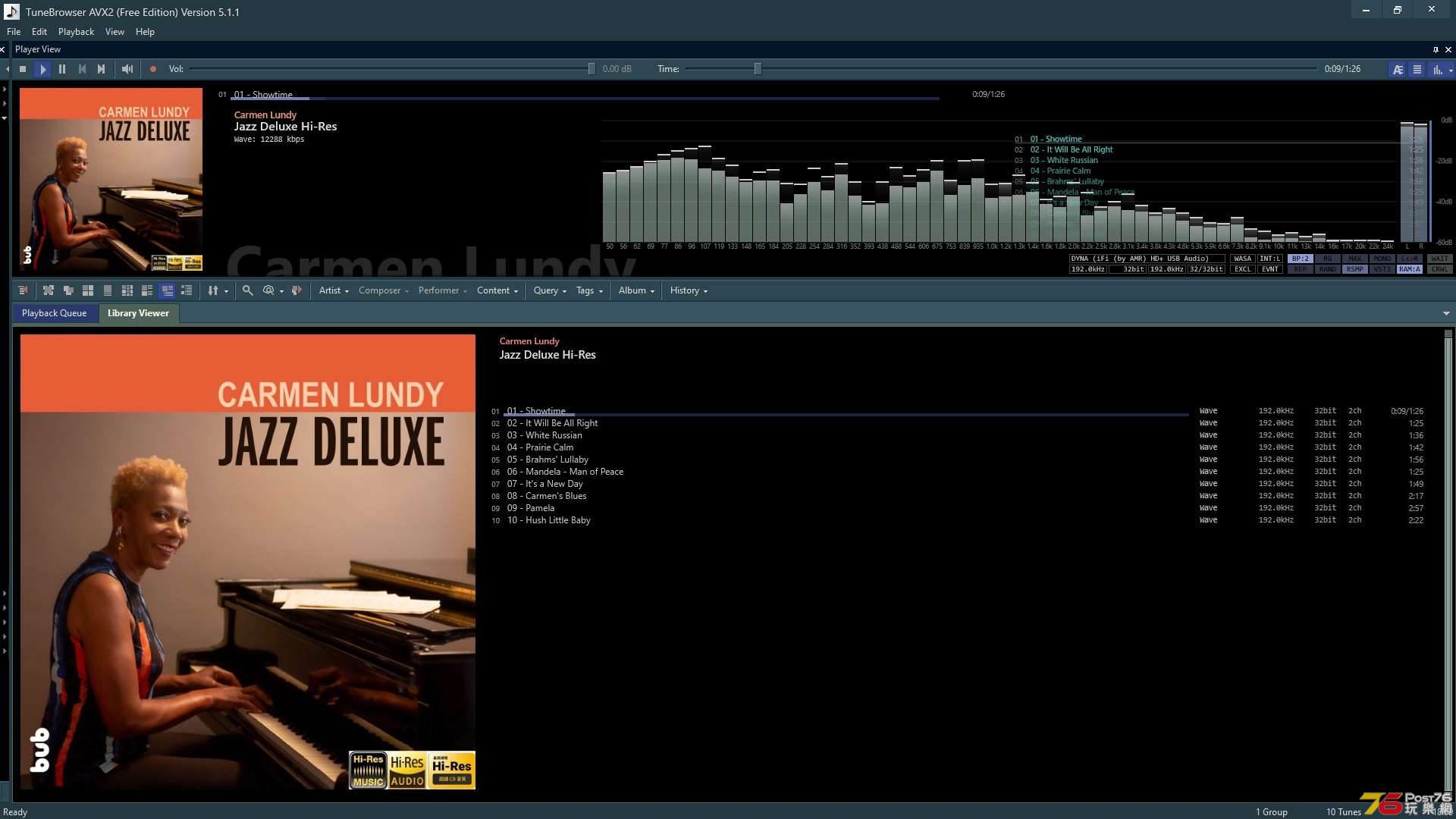Click the playlist lines icon in player toolbar

coord(1417,69)
